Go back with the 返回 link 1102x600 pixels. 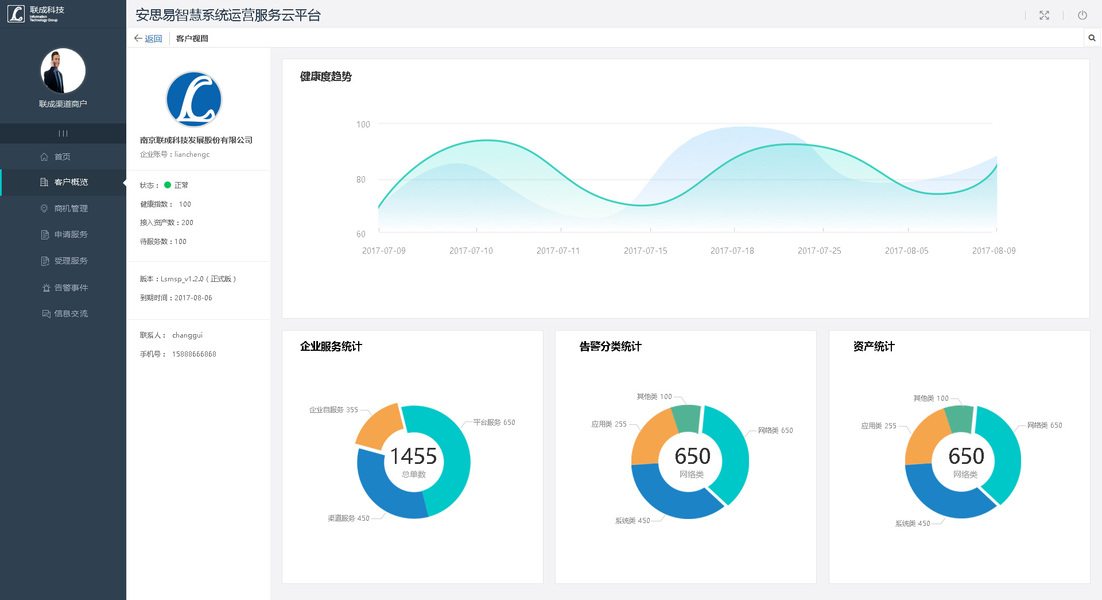[148, 39]
